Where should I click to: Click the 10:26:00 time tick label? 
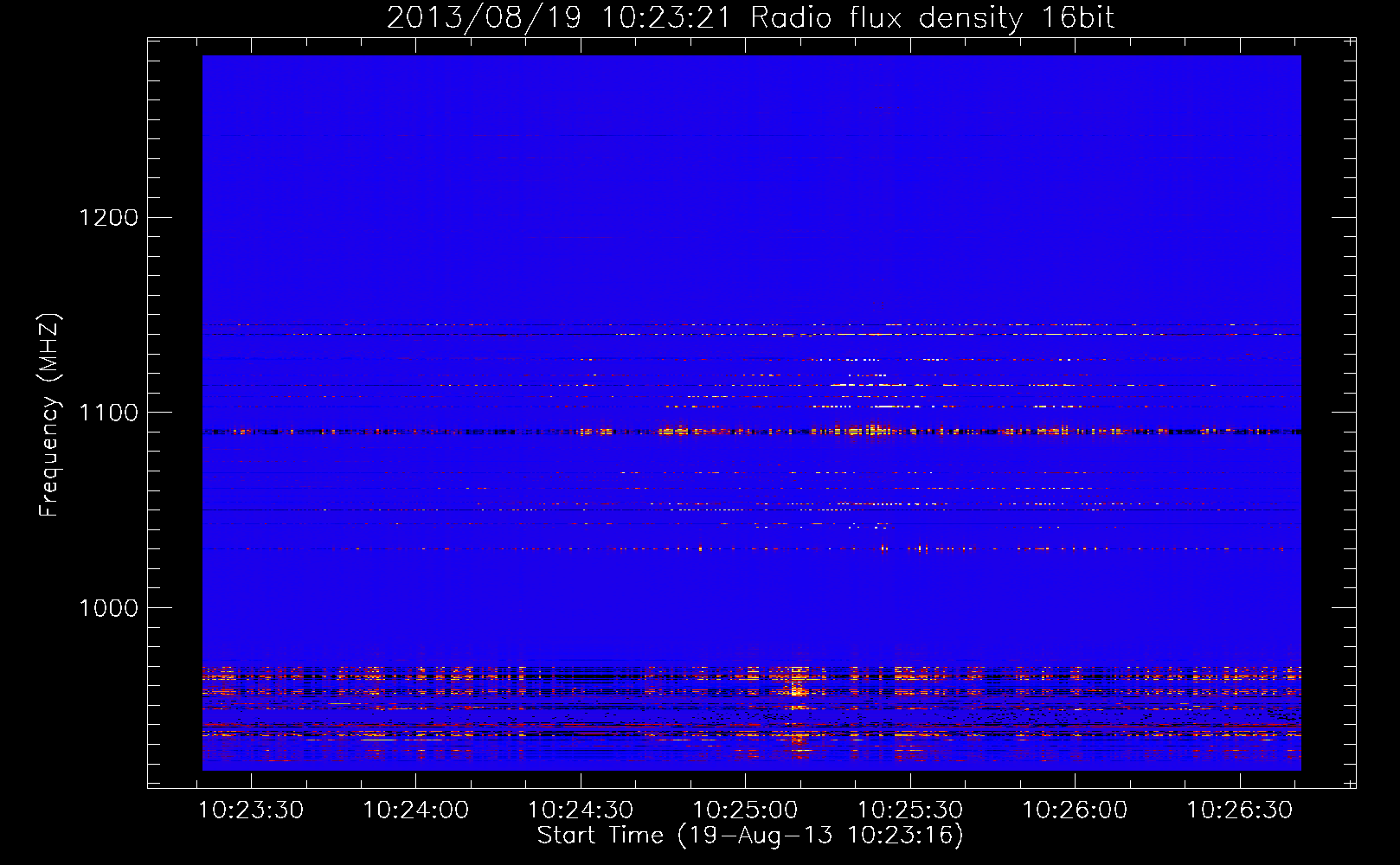point(1075,811)
